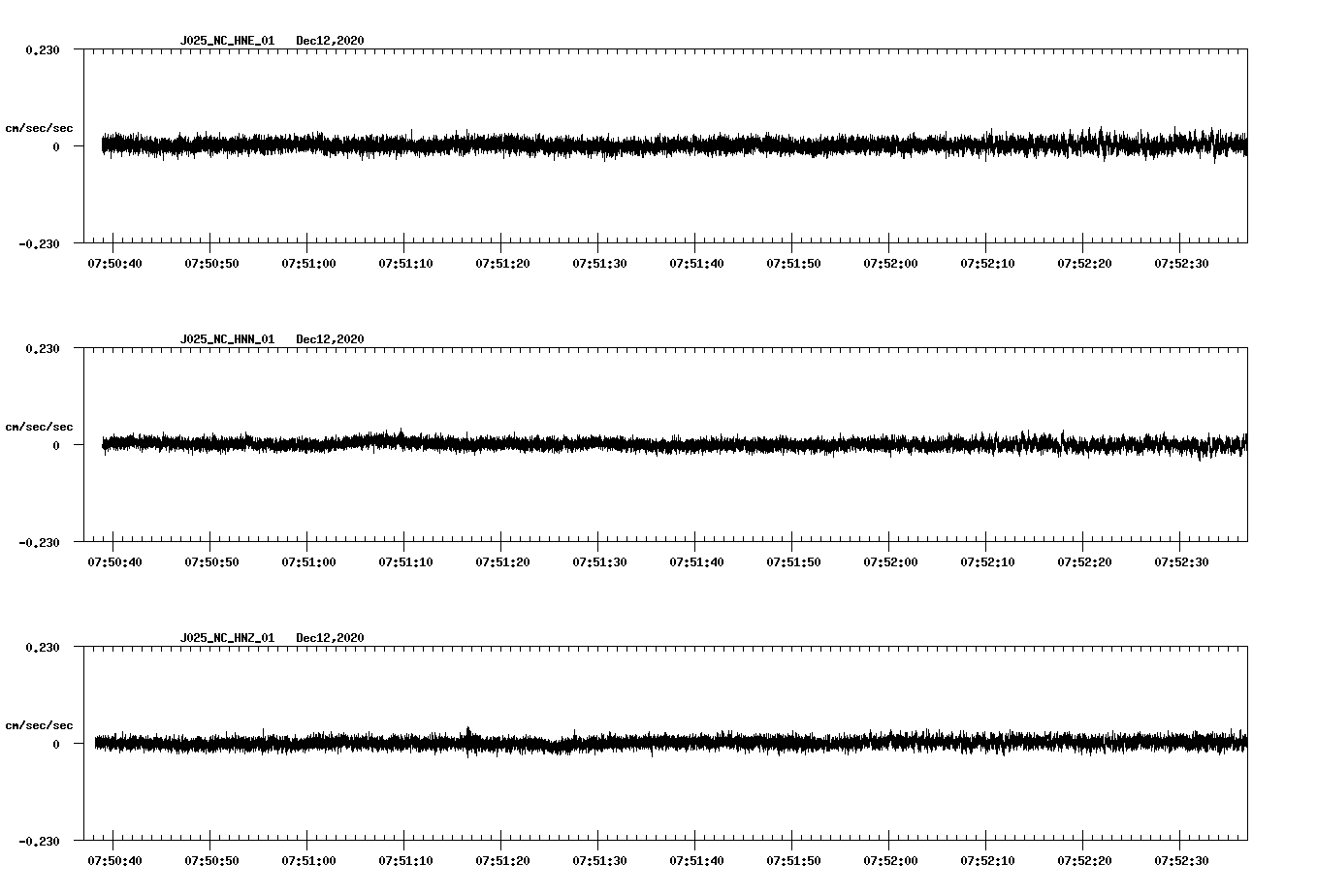The height and width of the screenshot is (896, 1317).
Task: Click the cm/sec/sec unit label on middle plot
Action: tap(39, 426)
